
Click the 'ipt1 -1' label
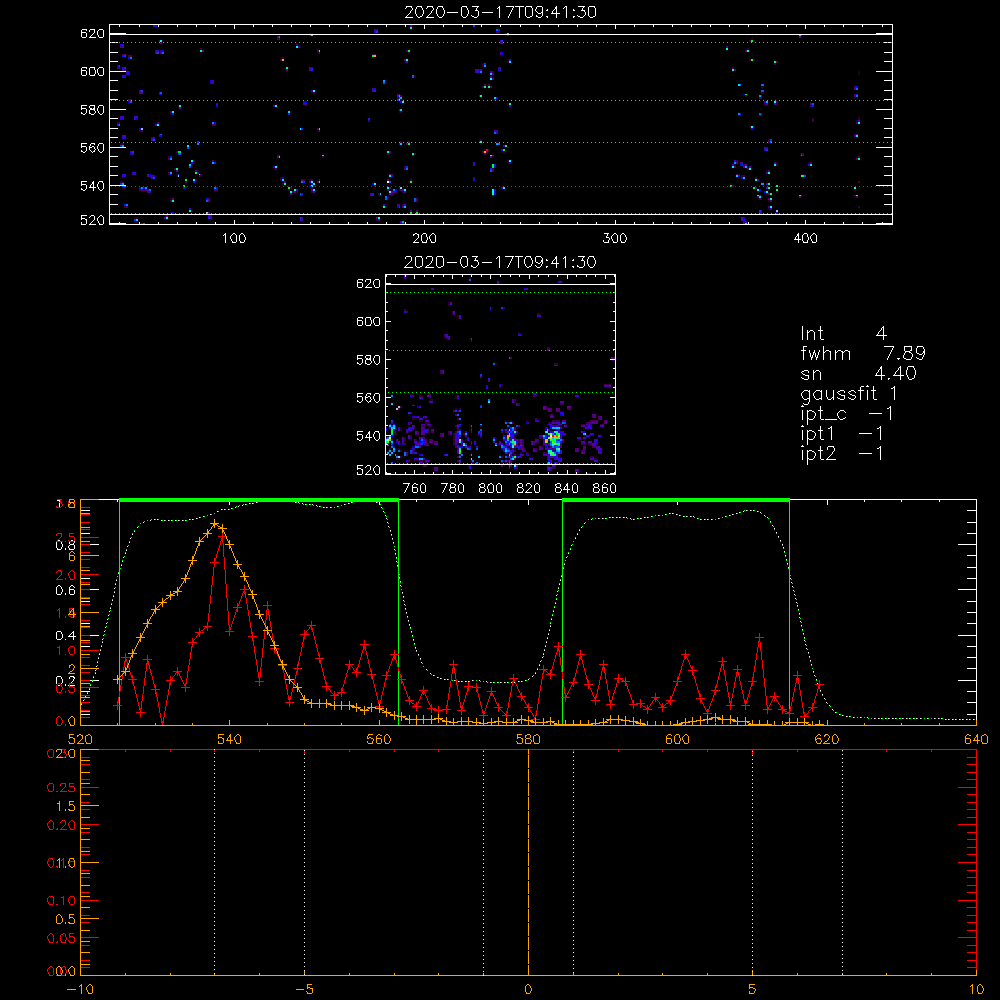842,434
